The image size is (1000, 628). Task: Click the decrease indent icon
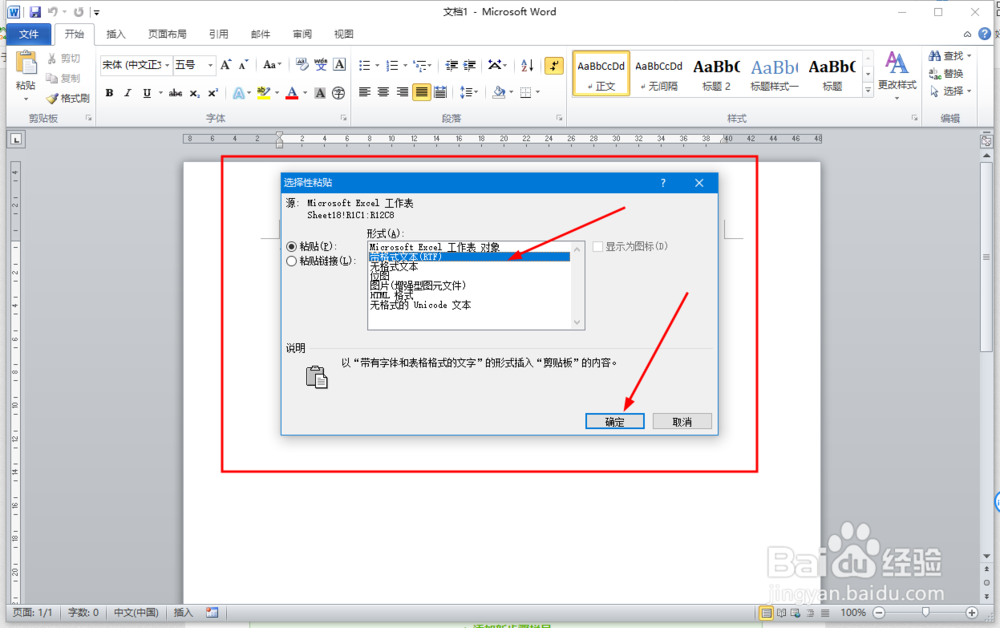click(452, 65)
